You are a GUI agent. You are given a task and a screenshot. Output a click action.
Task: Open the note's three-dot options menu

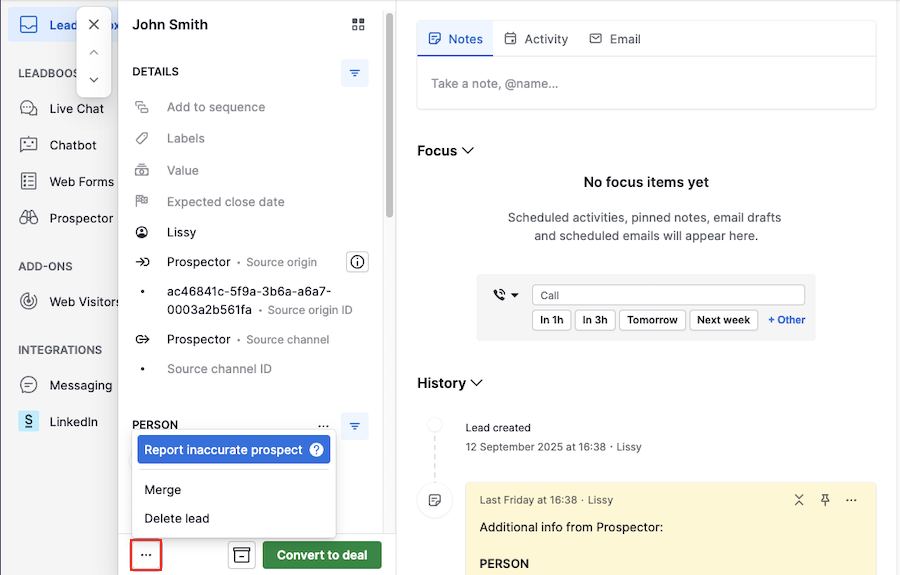point(851,500)
